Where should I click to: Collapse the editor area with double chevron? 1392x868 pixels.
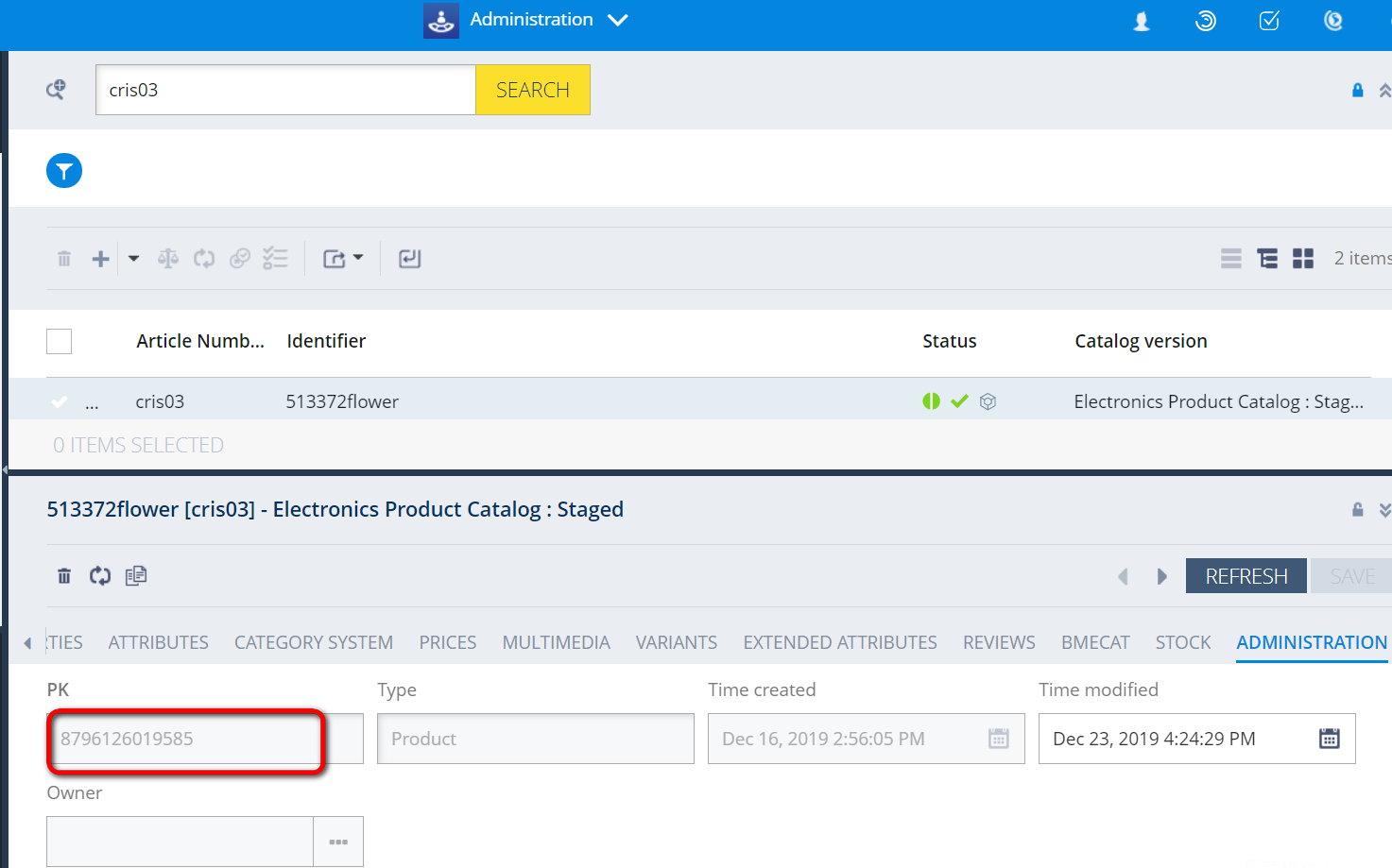(1384, 510)
